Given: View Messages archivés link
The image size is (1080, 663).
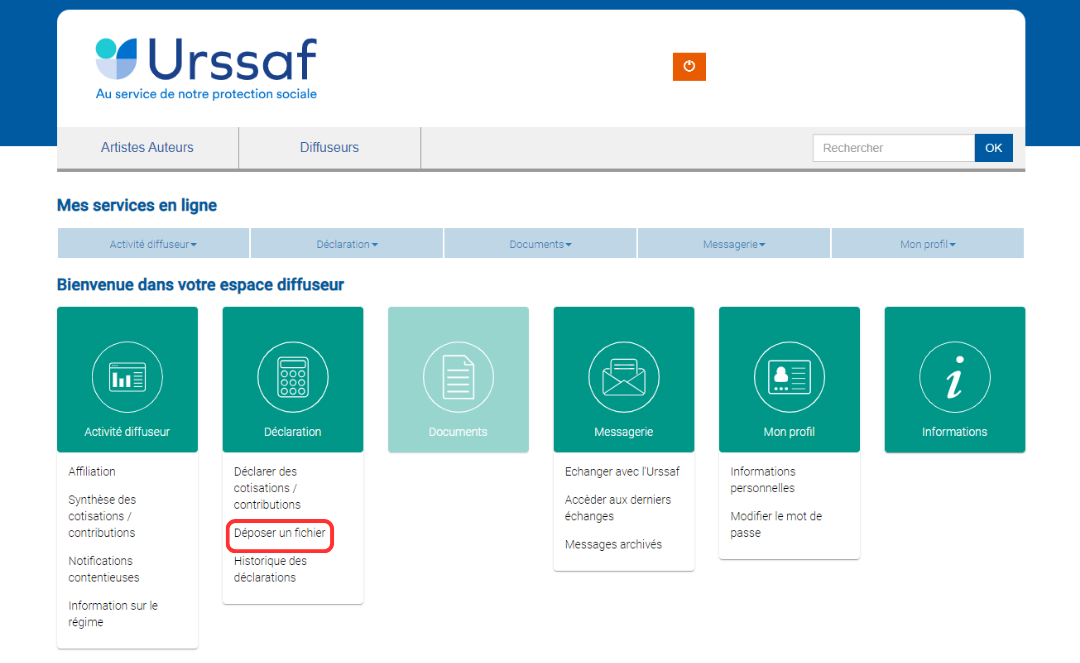Looking at the screenshot, I should pyautogui.click(x=613, y=545).
